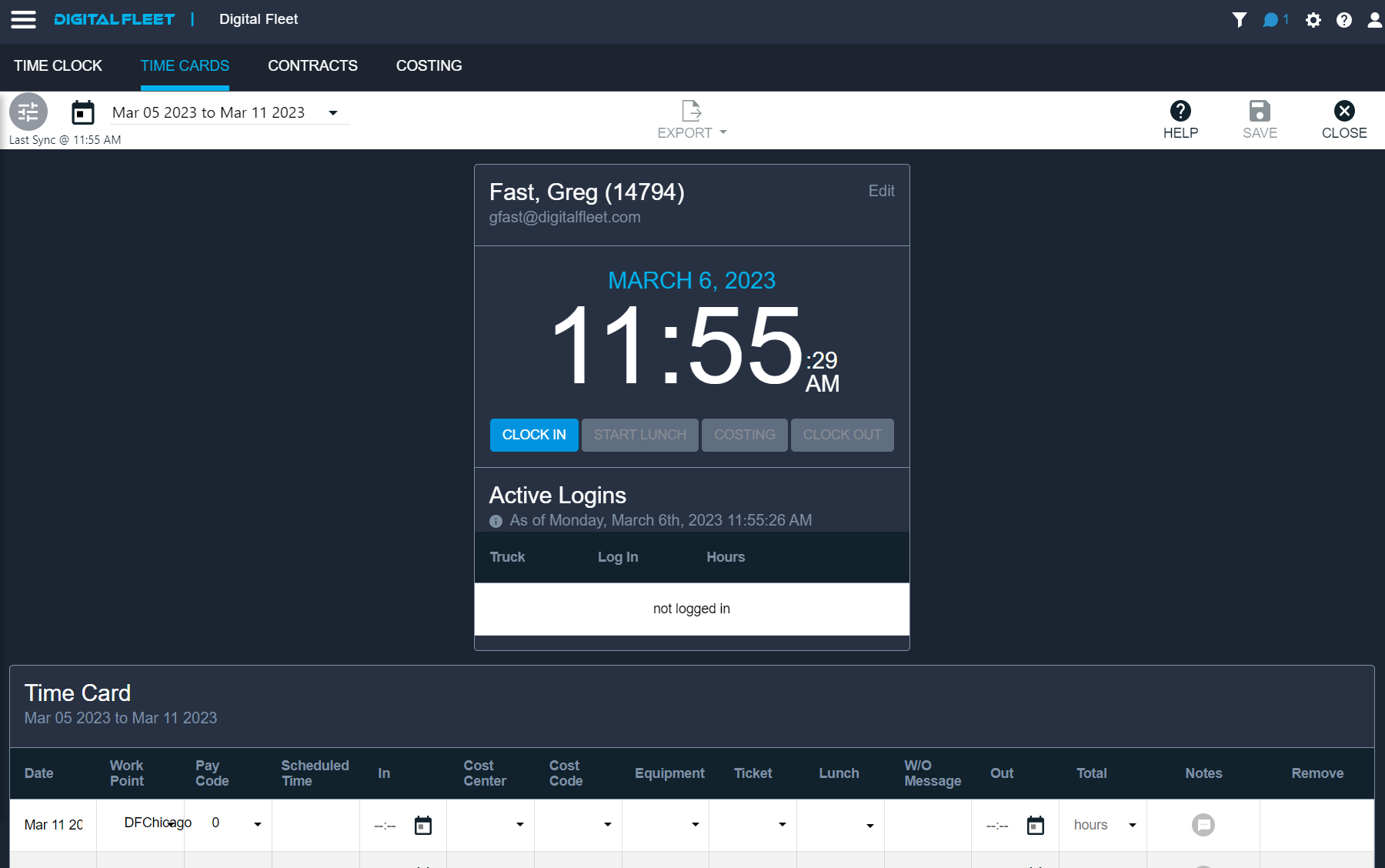The image size is (1385, 868).
Task: Open the filter settings sliders icon
Action: coord(28,112)
